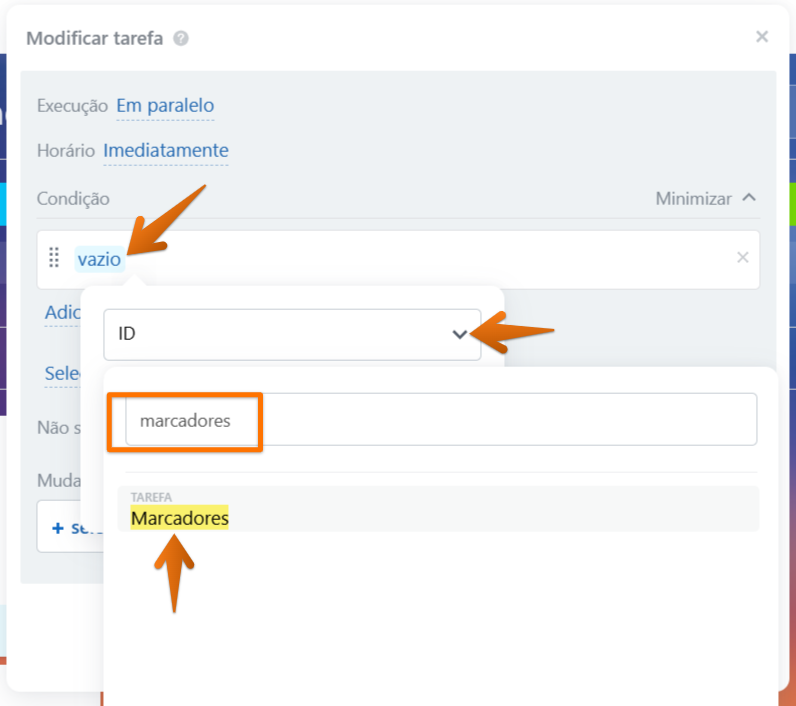This screenshot has width=796, height=706.
Task: Click the help icon beside Modificar tarefa
Action: pos(181,39)
